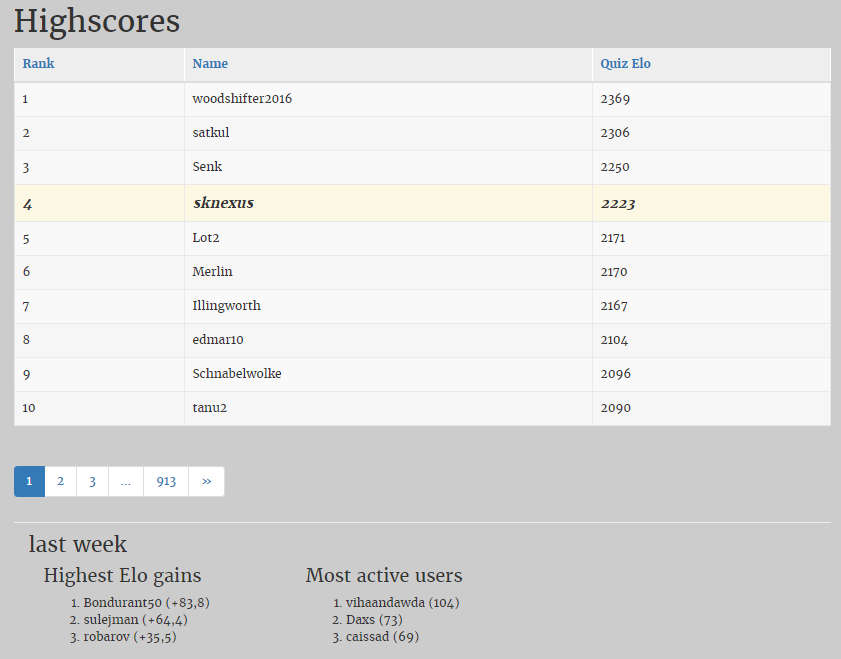Go to pagination page 3
The image size is (841, 659).
[92, 482]
